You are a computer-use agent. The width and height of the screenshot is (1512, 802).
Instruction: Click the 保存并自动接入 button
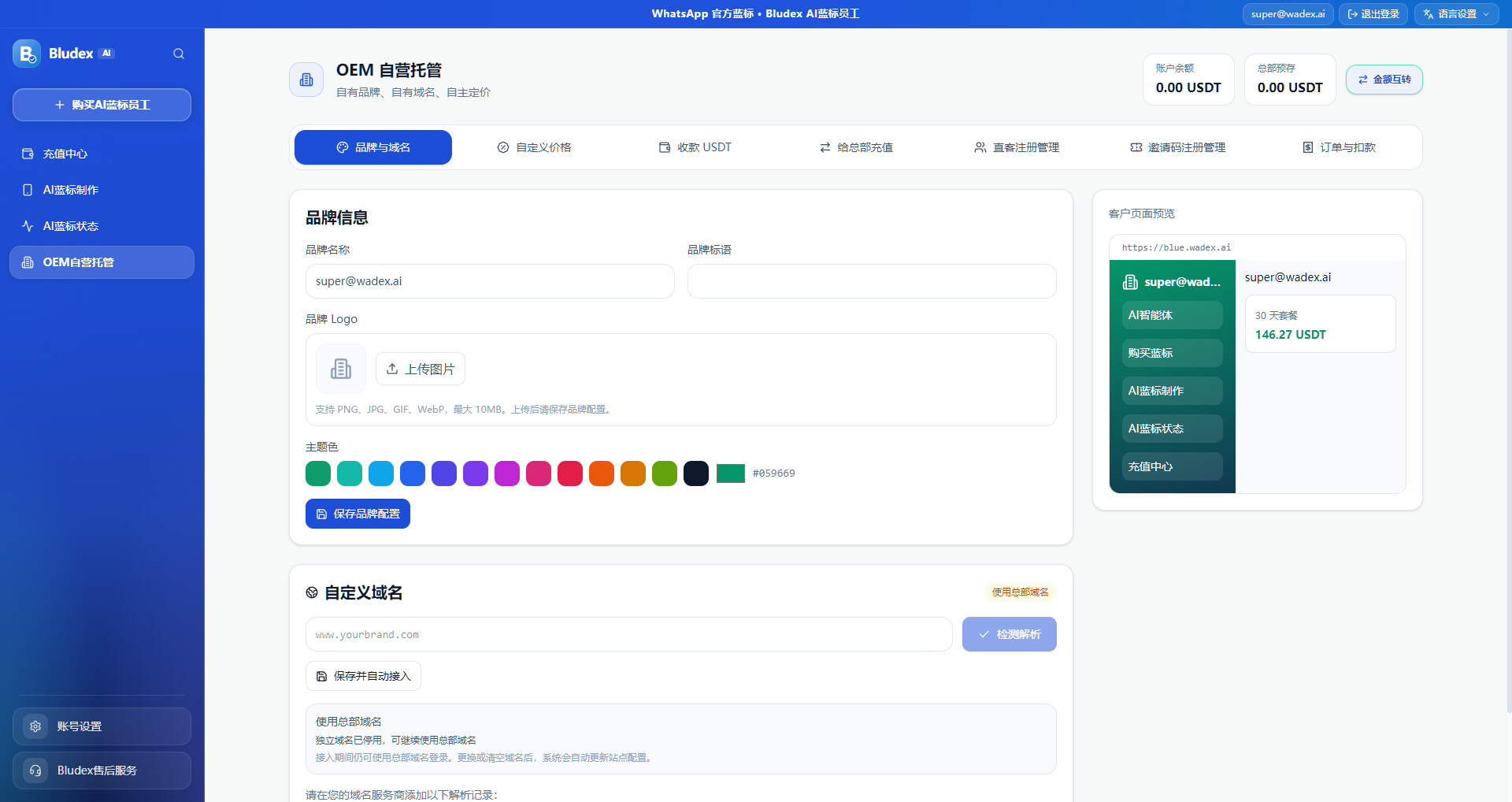click(363, 676)
